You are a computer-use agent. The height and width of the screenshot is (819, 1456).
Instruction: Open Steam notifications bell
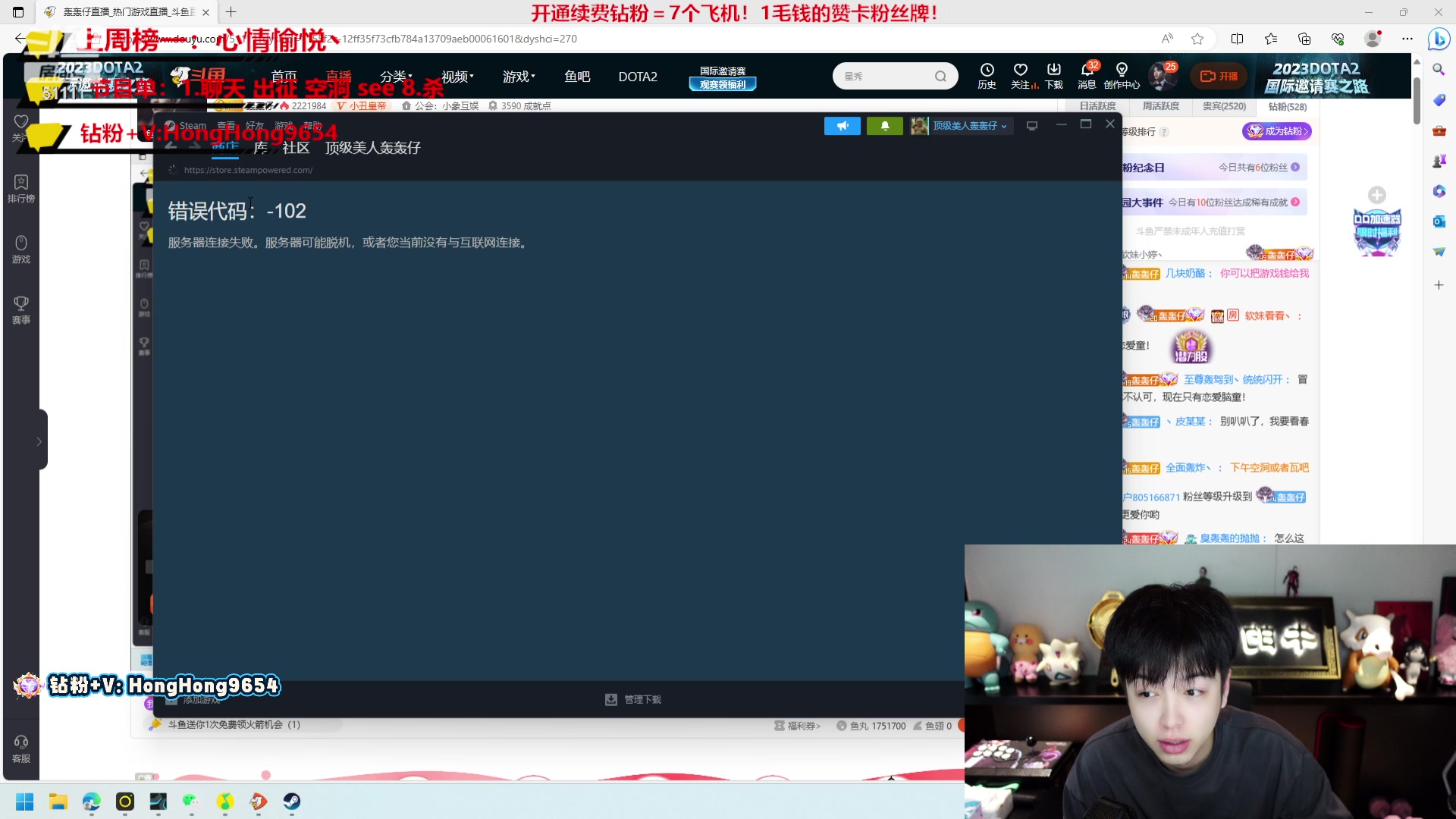pyautogui.click(x=884, y=126)
